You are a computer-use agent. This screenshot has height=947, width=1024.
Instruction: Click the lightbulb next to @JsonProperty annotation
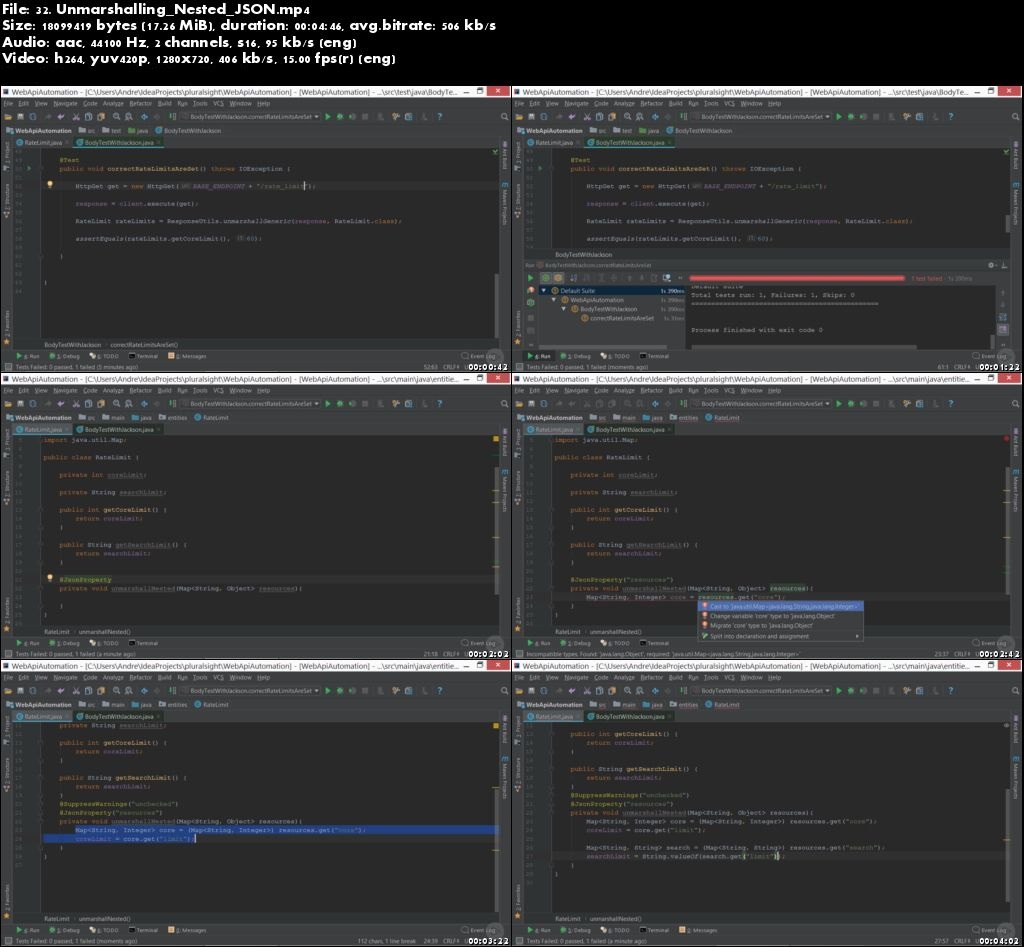click(x=49, y=579)
